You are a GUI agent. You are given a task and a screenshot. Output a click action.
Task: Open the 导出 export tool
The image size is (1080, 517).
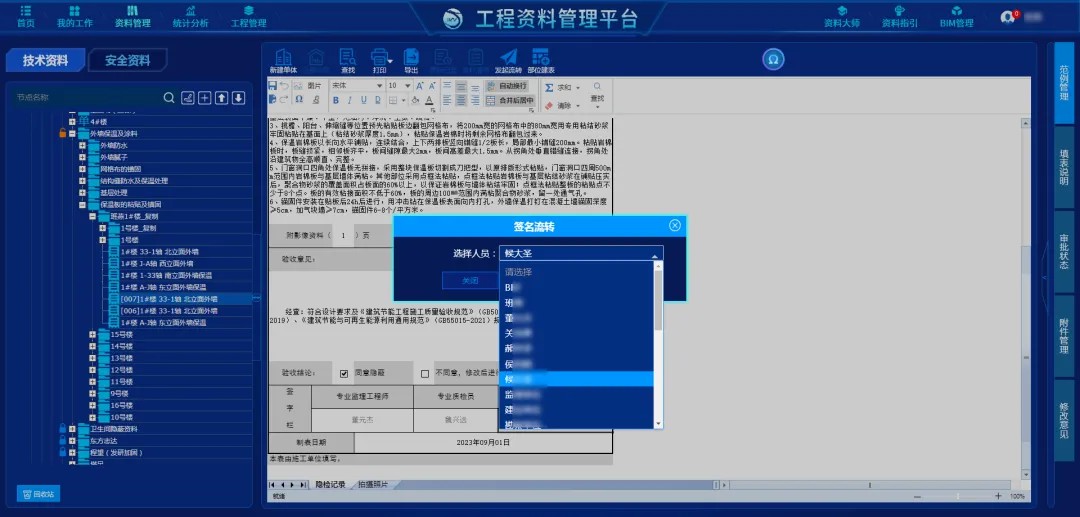click(x=411, y=57)
